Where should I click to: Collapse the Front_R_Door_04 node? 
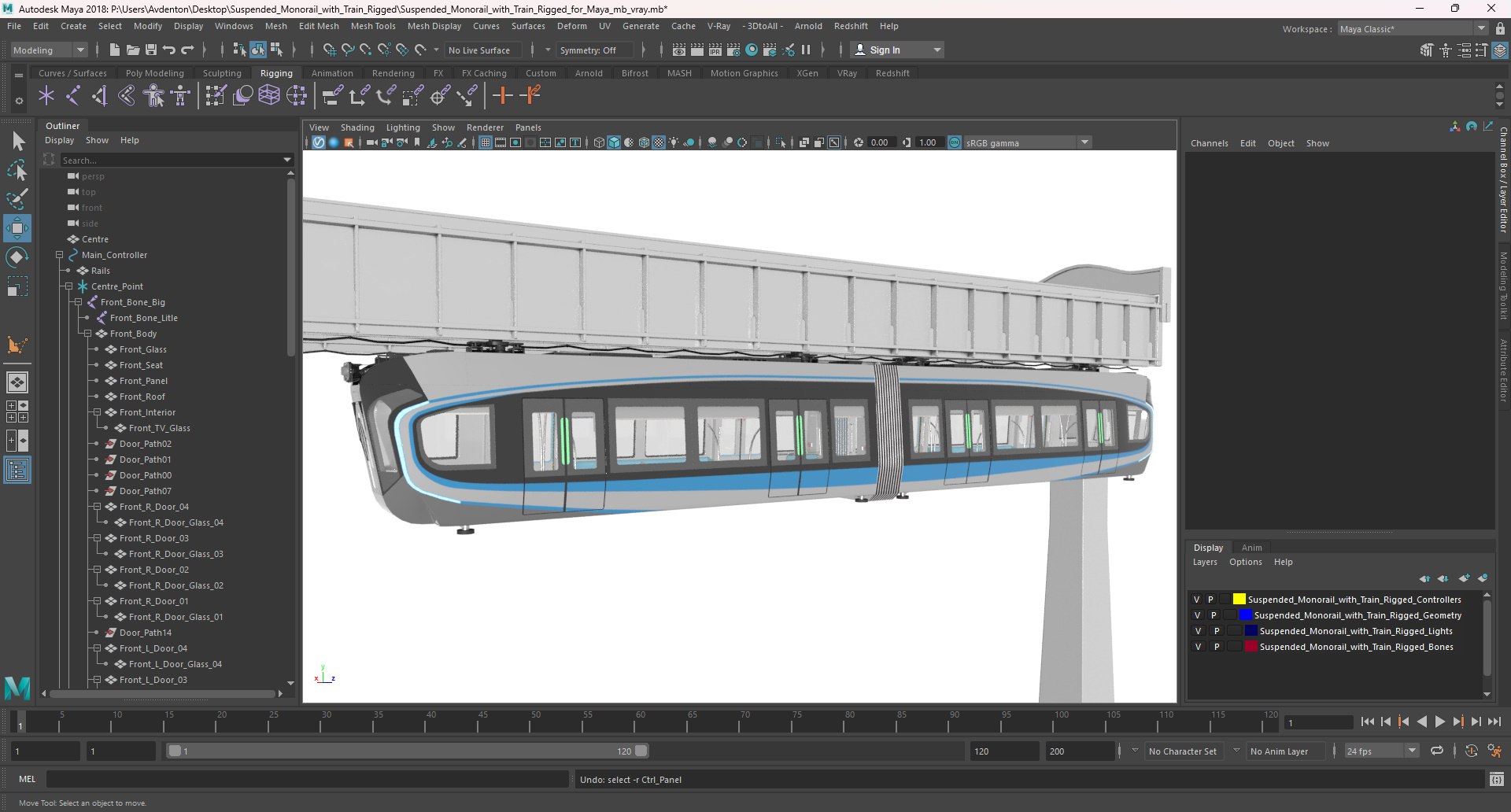pos(97,507)
